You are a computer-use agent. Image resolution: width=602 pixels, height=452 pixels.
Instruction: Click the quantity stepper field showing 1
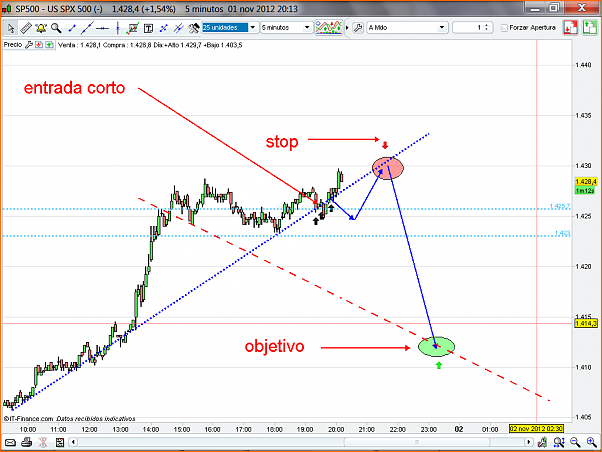[472, 28]
